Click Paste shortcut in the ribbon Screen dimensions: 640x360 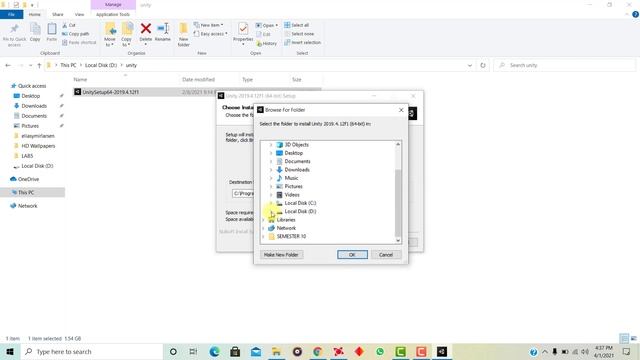click(x=79, y=42)
